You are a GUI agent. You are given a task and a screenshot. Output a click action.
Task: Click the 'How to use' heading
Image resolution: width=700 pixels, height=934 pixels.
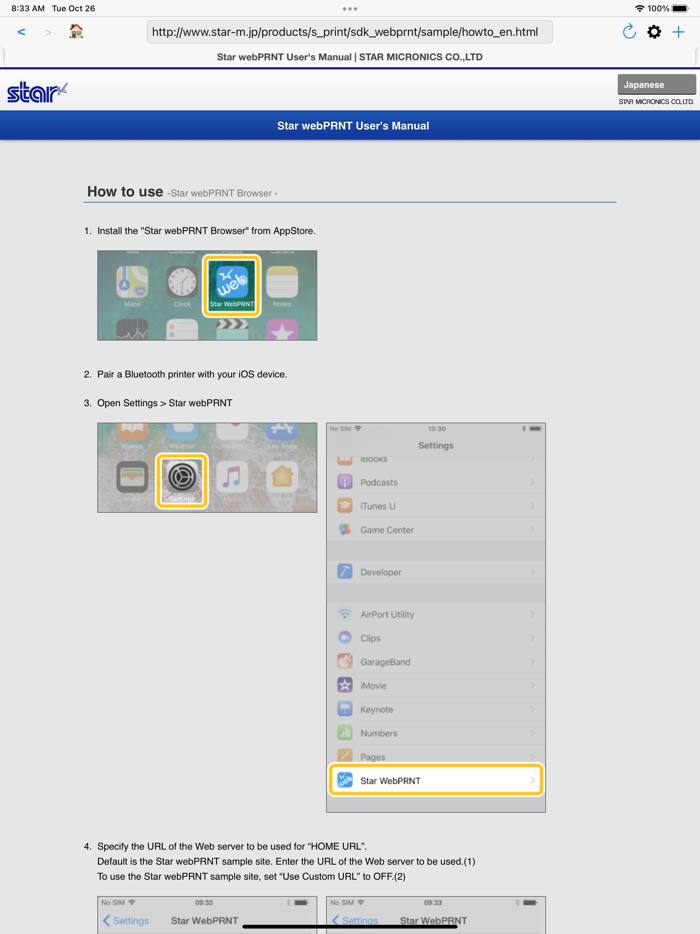pos(125,192)
